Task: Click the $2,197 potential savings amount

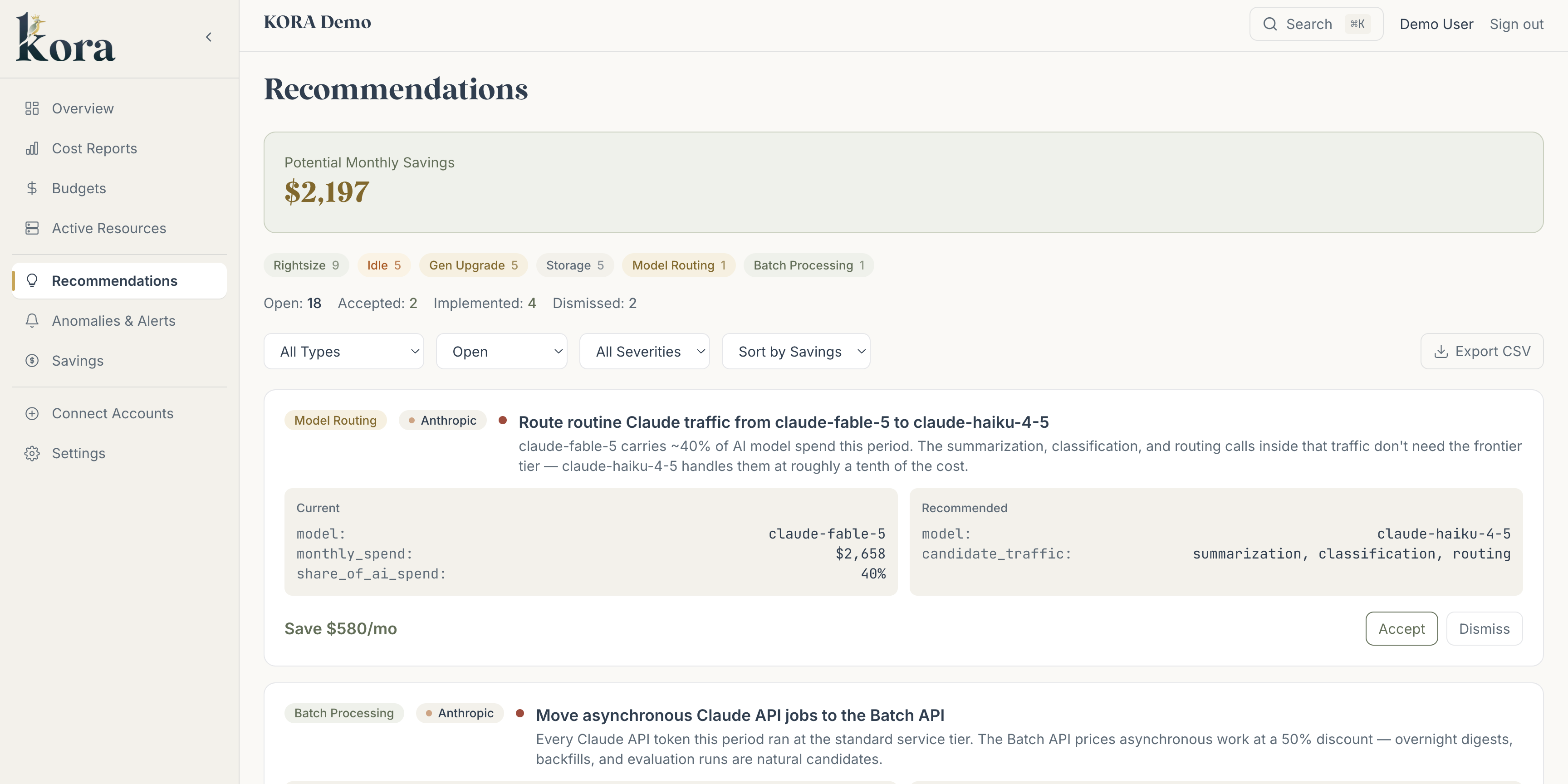Action: coord(326,192)
